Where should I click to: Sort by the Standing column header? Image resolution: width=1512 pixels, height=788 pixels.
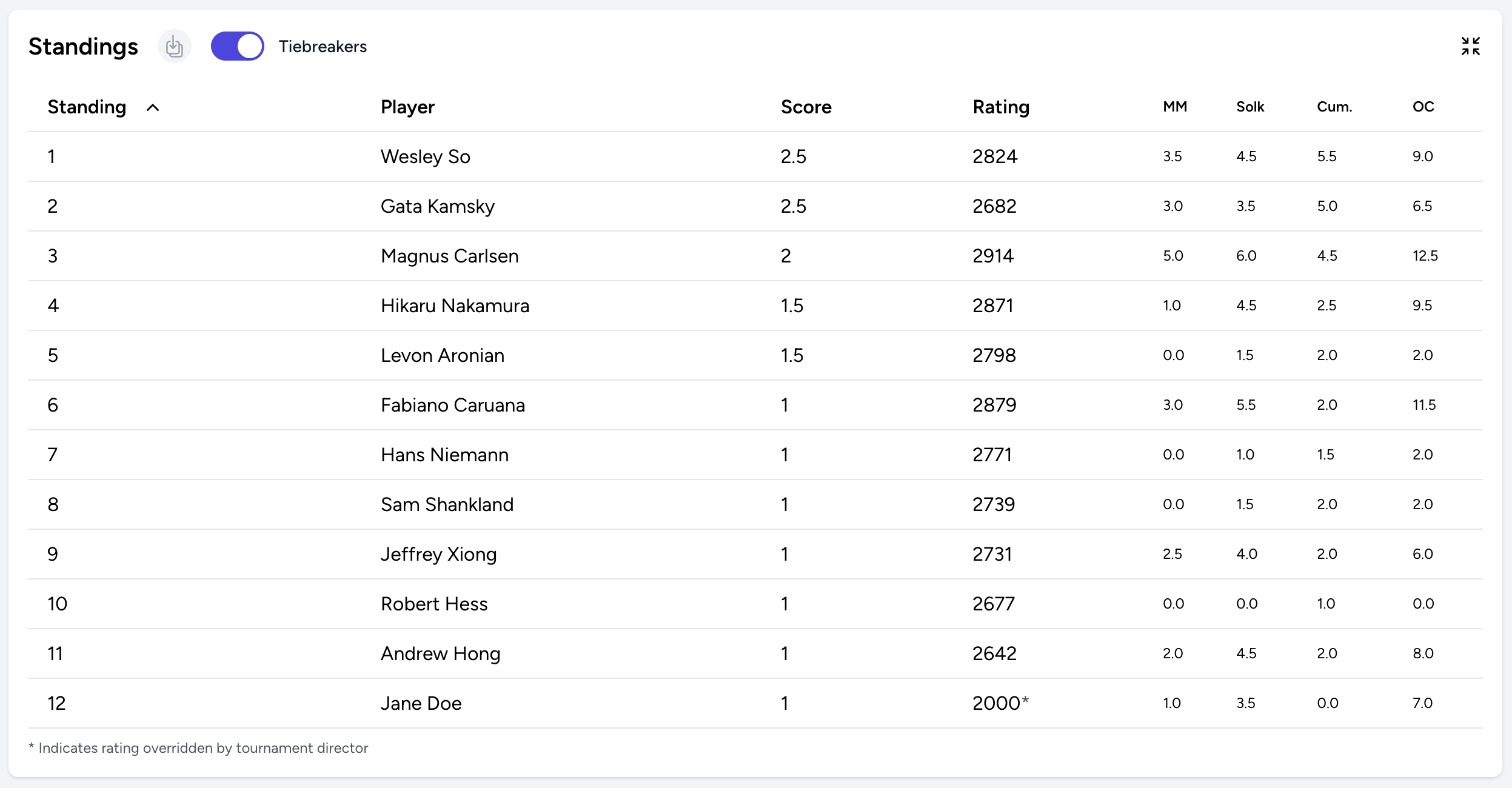coord(87,107)
